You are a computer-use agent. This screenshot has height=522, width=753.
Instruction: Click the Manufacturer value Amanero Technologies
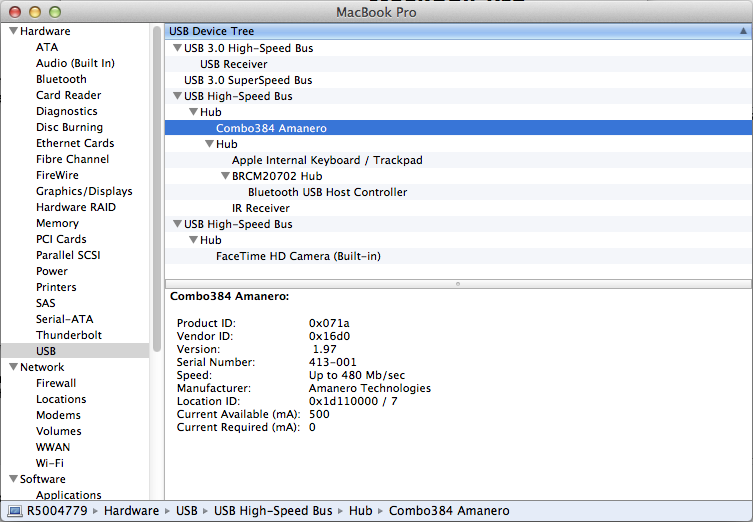tap(370, 388)
